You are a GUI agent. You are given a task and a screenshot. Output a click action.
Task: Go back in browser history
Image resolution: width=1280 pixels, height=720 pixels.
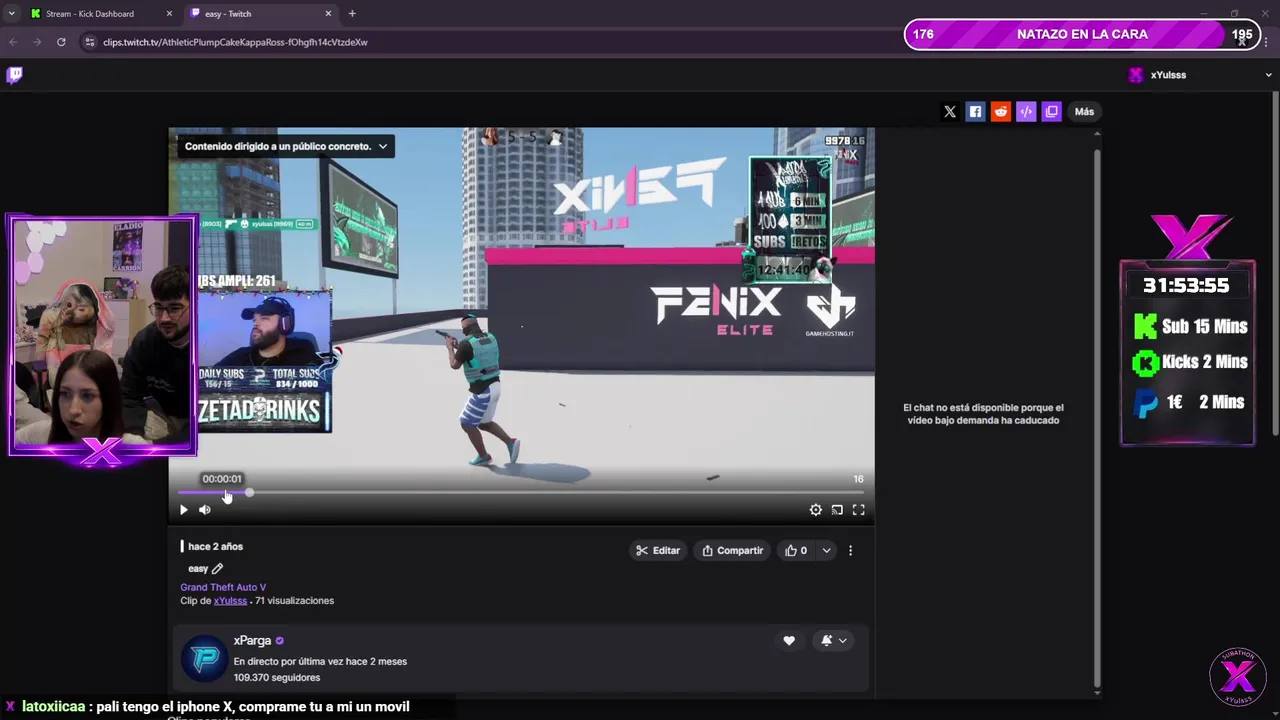(13, 42)
